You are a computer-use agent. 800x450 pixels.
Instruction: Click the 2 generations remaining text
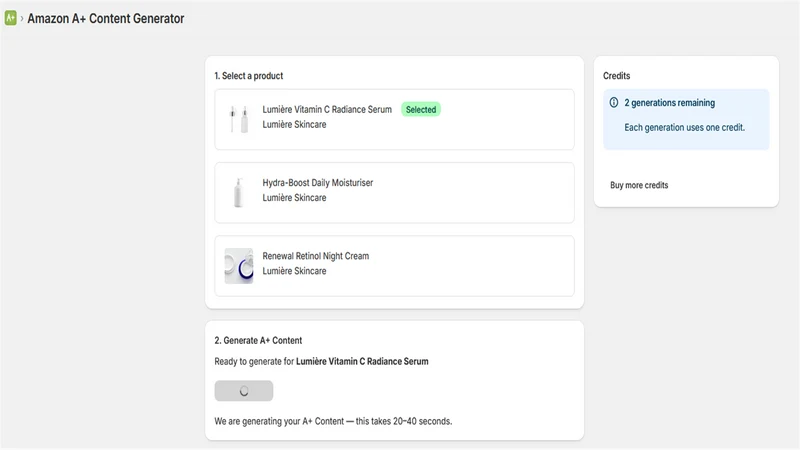669,103
